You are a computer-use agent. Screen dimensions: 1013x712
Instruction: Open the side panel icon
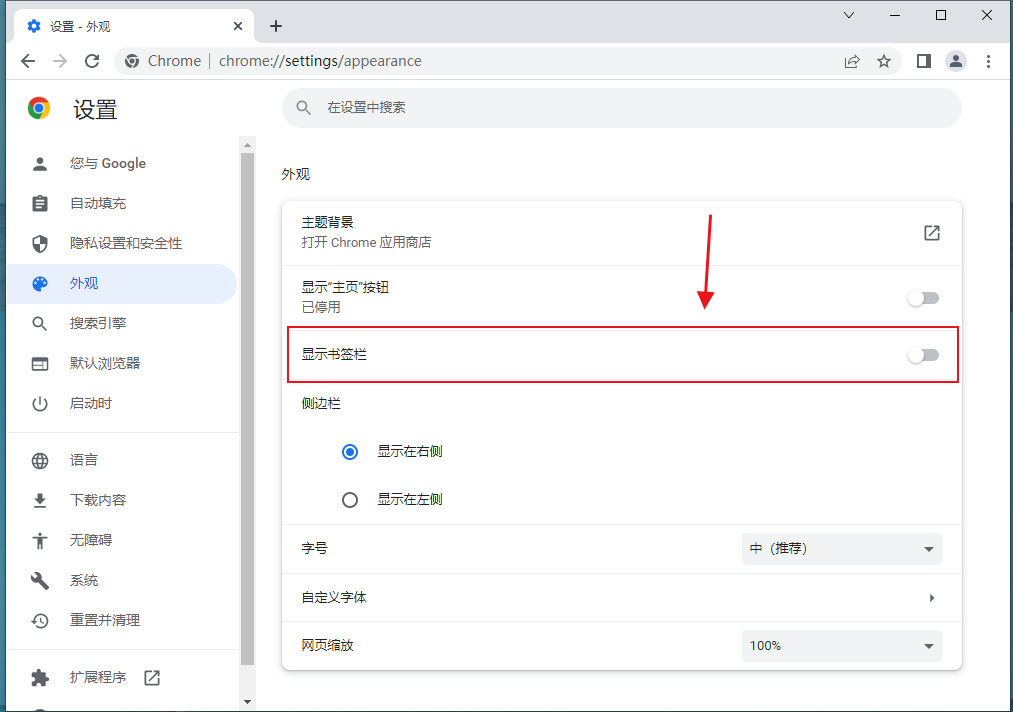(x=924, y=61)
